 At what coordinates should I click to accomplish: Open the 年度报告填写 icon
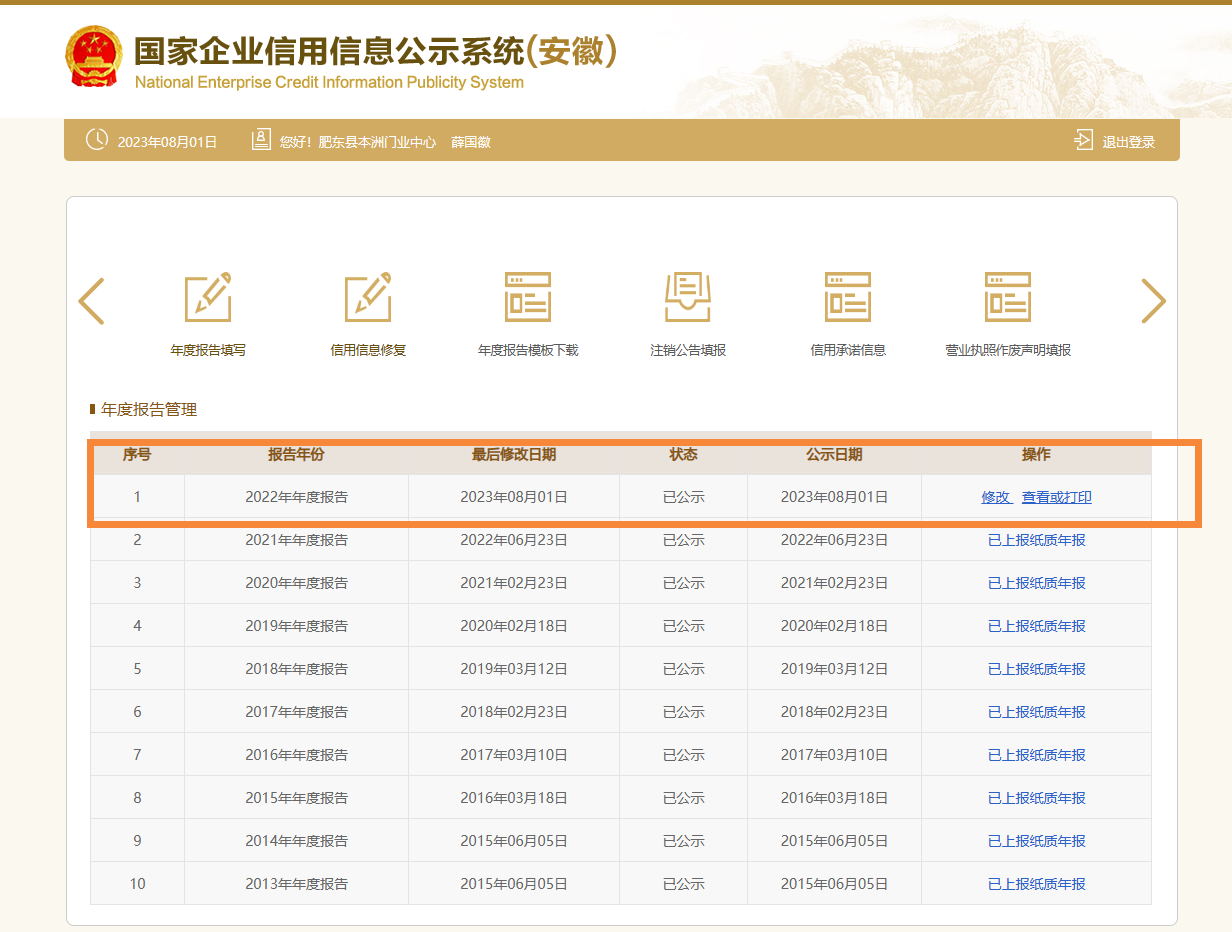(208, 297)
